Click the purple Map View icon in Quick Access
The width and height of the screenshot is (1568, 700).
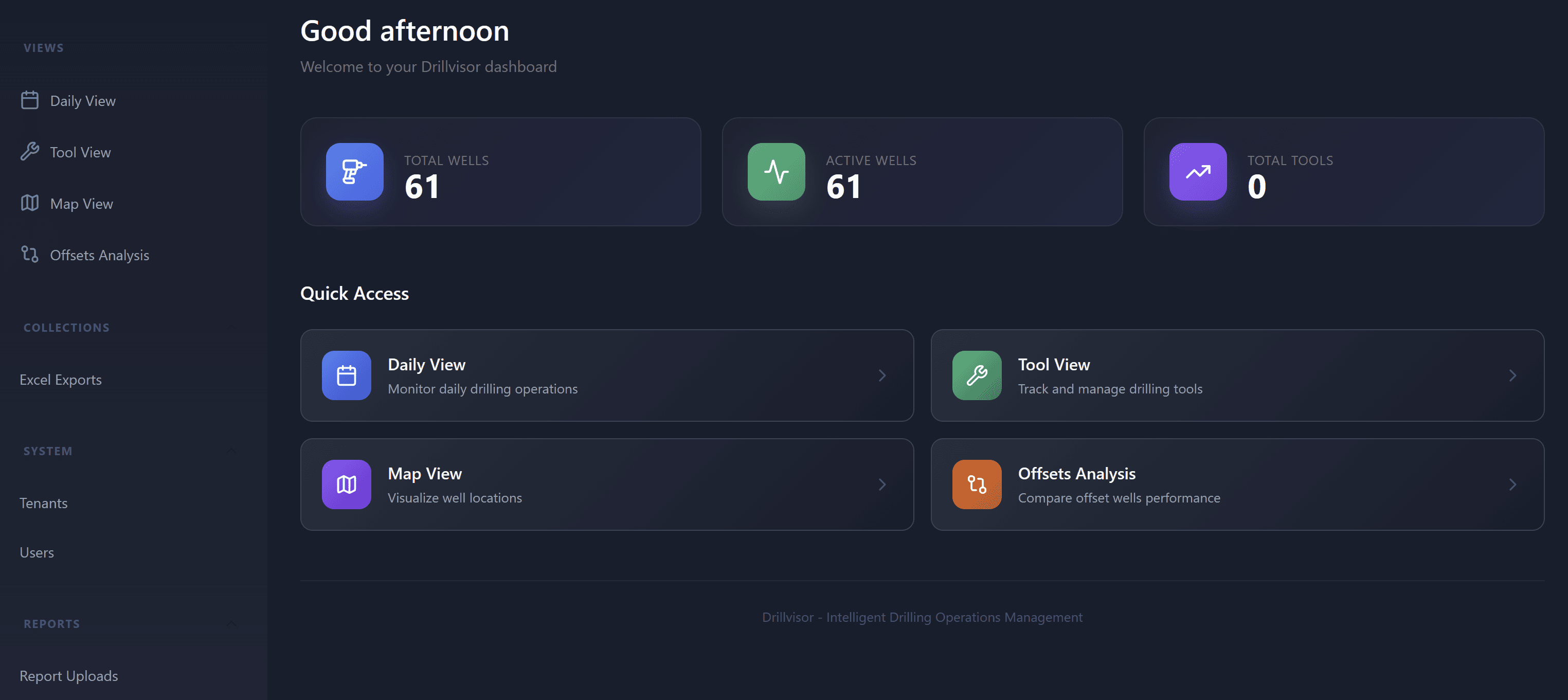[x=346, y=484]
